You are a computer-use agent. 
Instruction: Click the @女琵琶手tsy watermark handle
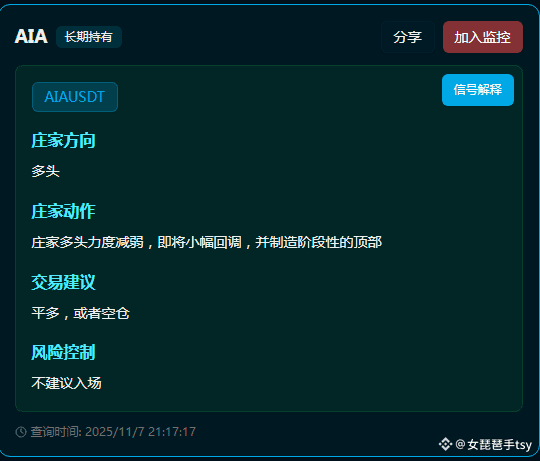(x=494, y=444)
